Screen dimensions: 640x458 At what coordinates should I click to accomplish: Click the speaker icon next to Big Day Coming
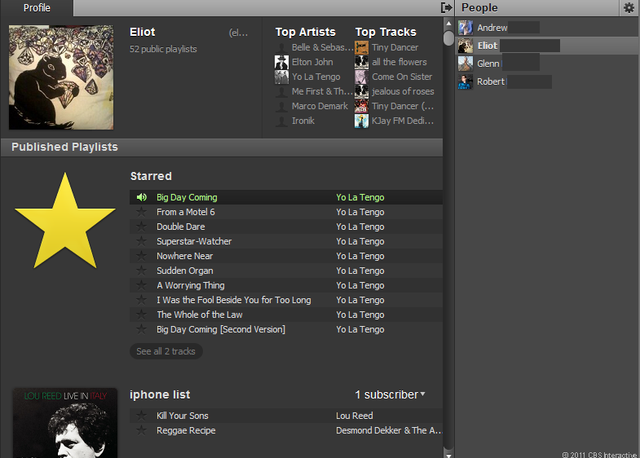point(142,198)
